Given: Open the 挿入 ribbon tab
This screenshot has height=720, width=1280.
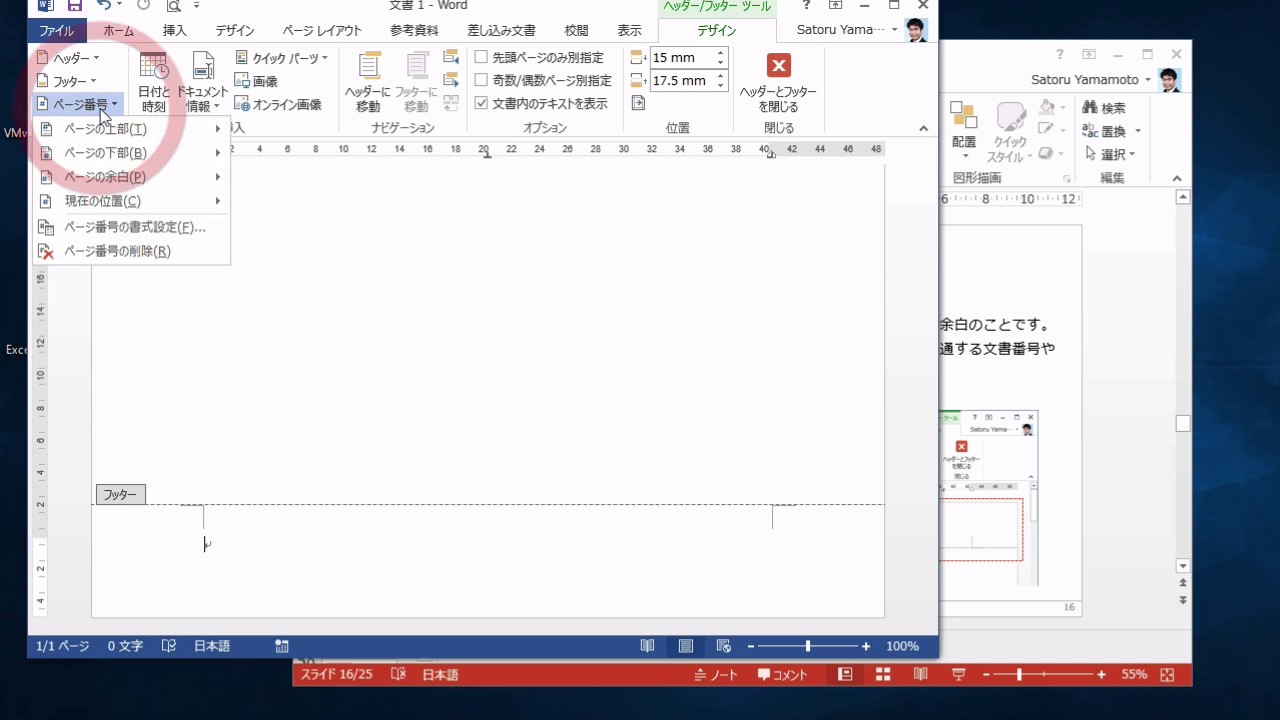Looking at the screenshot, I should (174, 31).
